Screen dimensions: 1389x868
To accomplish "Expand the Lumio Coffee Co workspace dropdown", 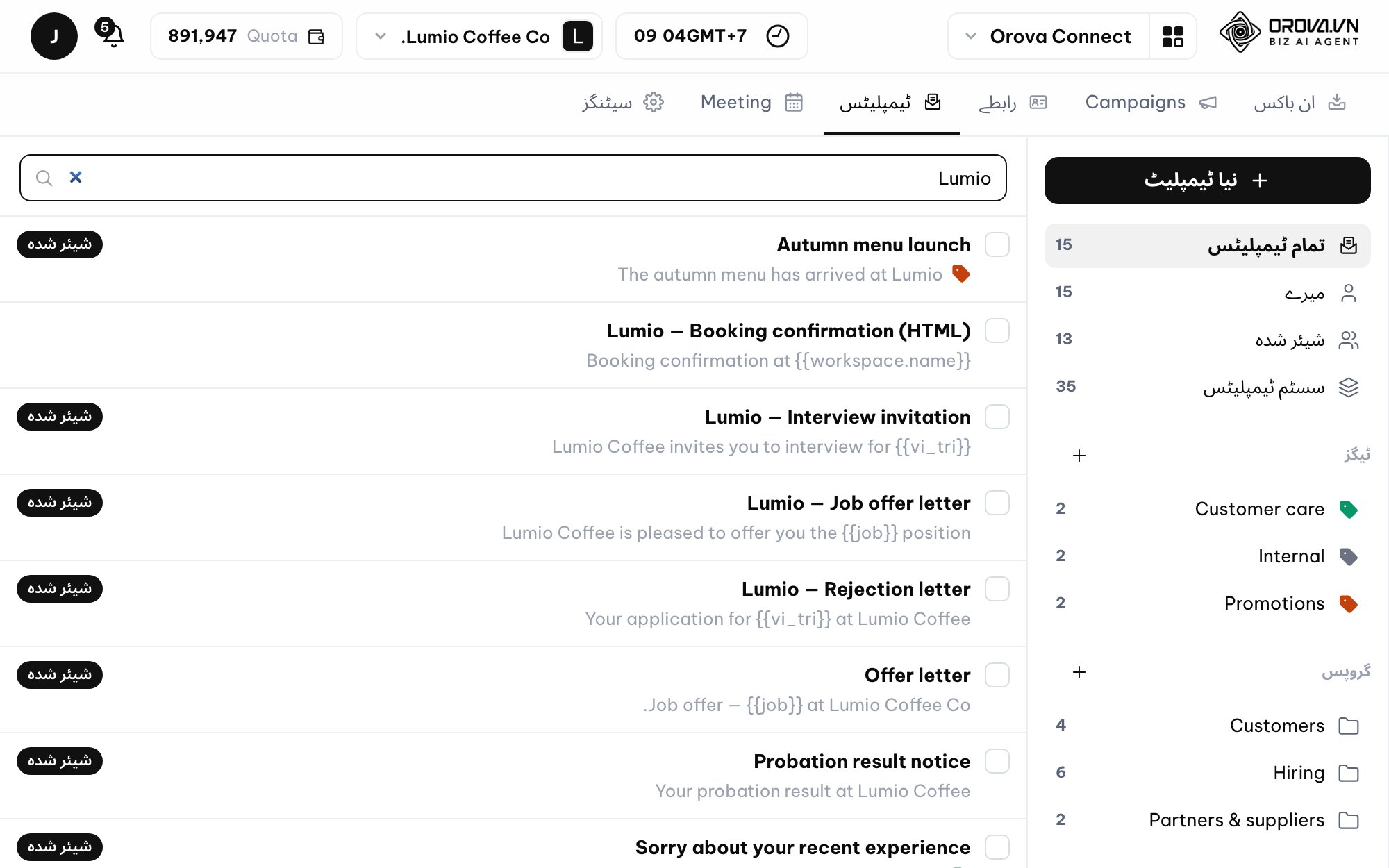I will [x=479, y=36].
